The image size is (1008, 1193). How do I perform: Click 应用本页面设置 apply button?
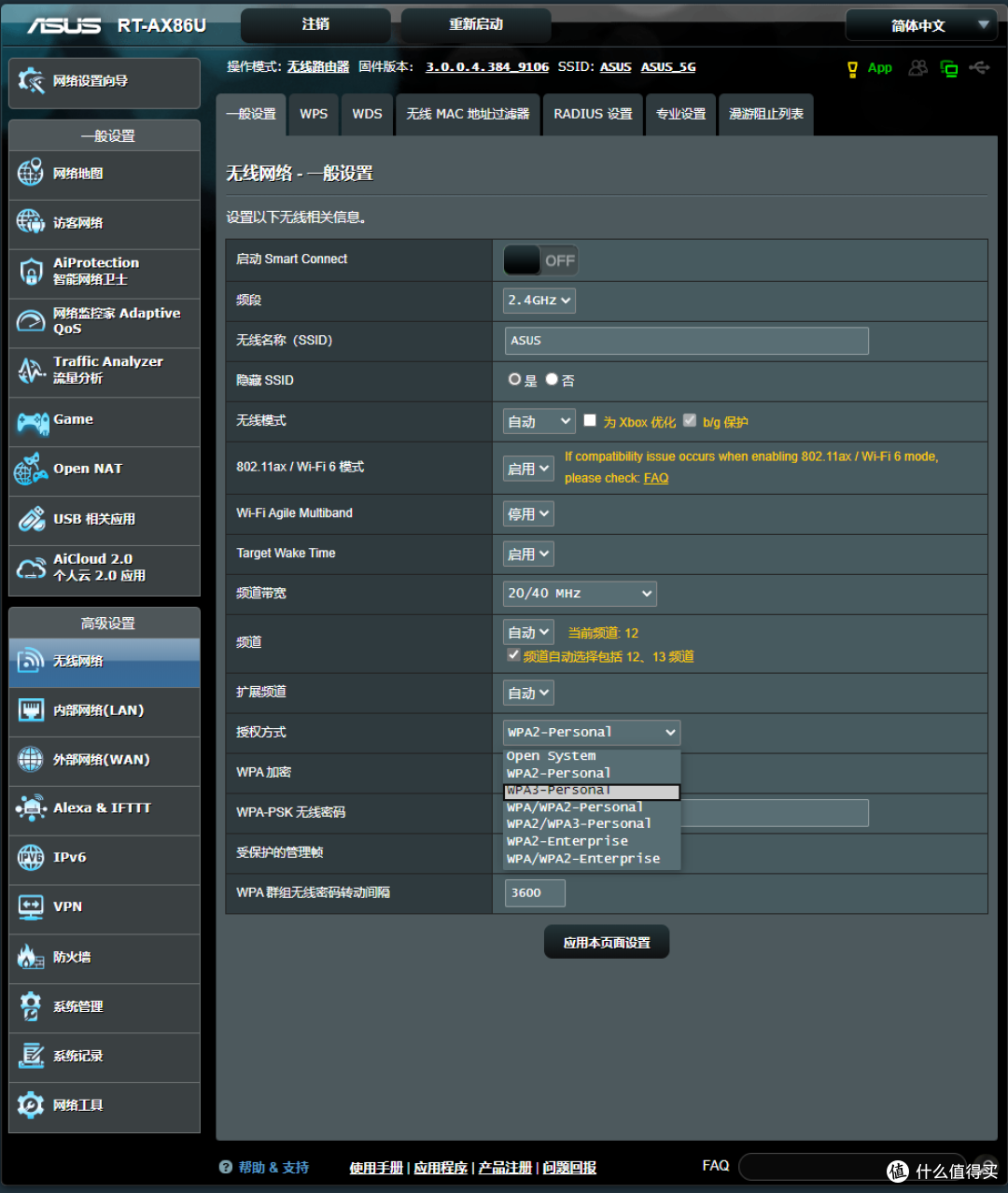pyautogui.click(x=607, y=943)
